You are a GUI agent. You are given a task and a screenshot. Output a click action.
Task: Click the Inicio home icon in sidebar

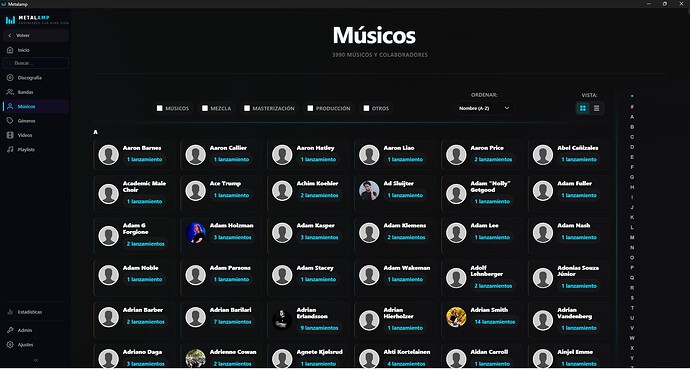coord(10,50)
